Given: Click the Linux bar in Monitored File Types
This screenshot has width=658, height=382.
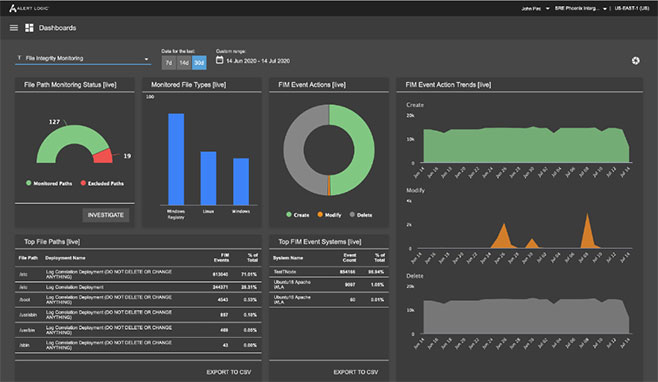Looking at the screenshot, I should pos(208,178).
